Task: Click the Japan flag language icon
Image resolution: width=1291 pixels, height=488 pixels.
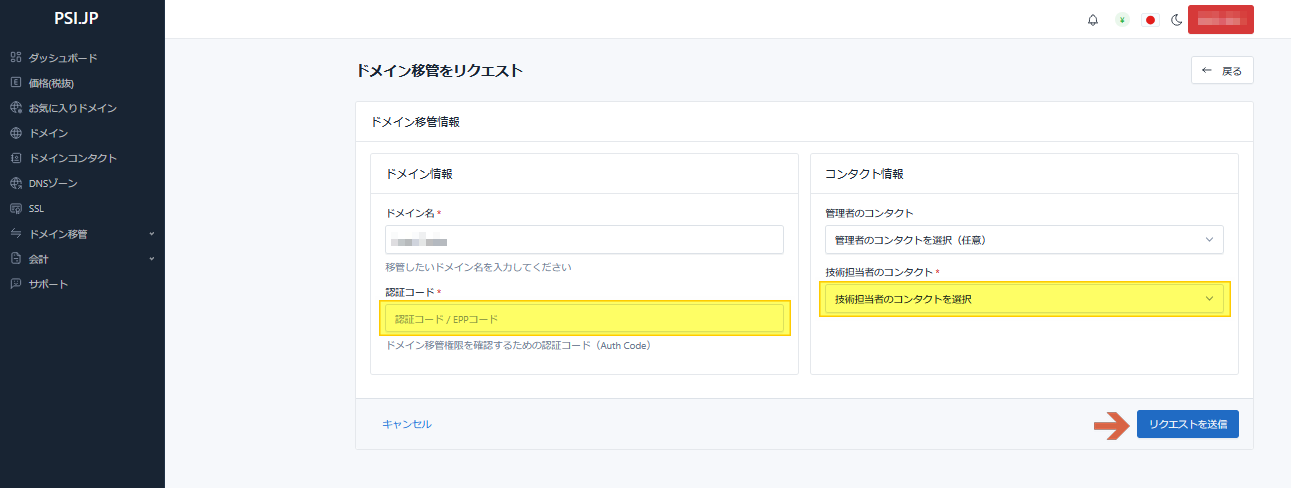Action: [1150, 20]
